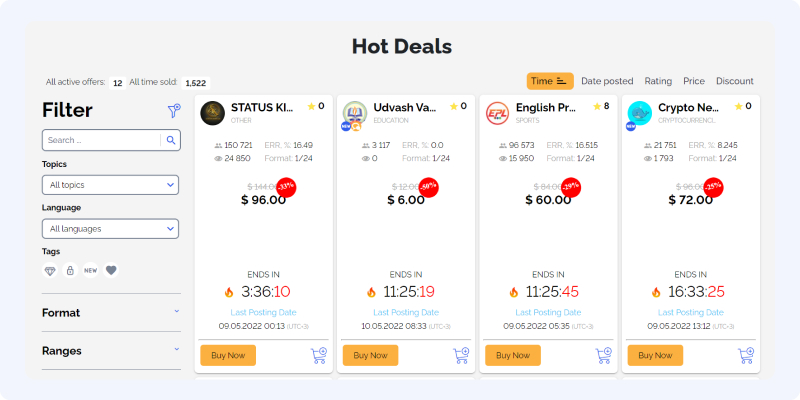The image size is (800, 400).
Task: Open the All languages dropdown
Action: pyautogui.click(x=110, y=229)
